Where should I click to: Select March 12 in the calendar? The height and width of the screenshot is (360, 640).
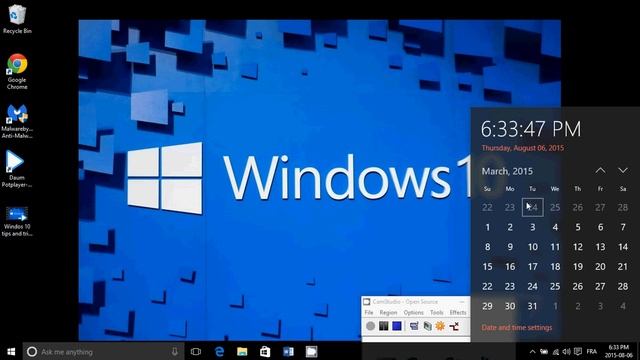coord(578,247)
